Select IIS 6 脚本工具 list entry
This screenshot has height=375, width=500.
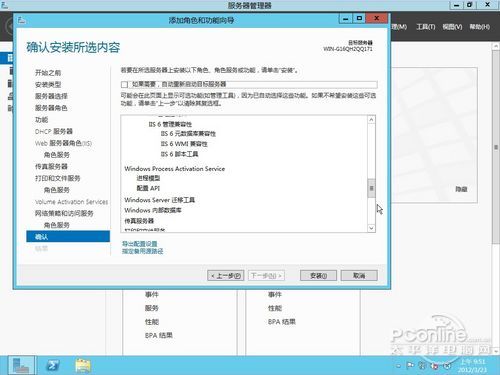(x=179, y=154)
